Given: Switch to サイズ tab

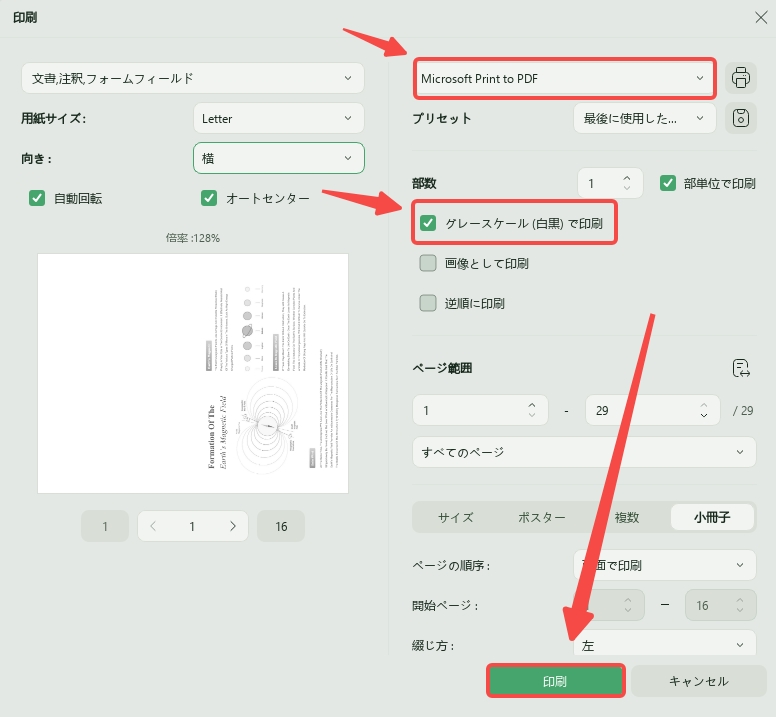Looking at the screenshot, I should (x=455, y=517).
